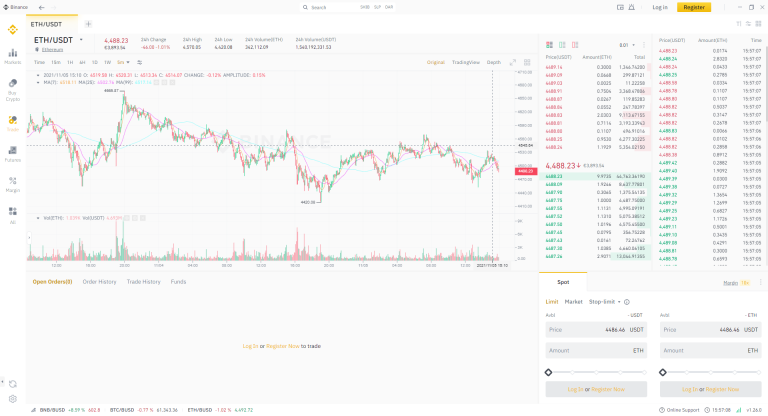The width and height of the screenshot is (768, 416).
Task: Show only sell orders in order book
Action: 575,45
